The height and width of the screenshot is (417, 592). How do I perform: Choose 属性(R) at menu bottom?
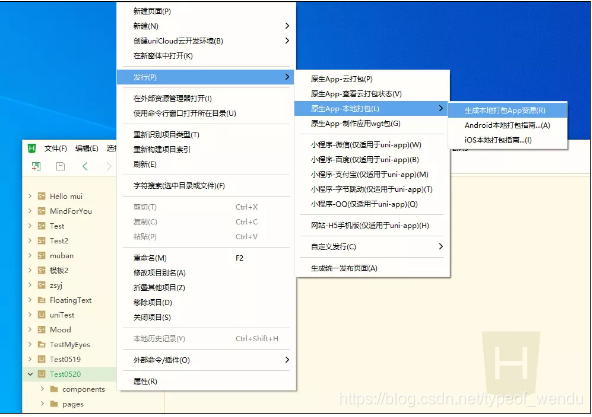click(207, 381)
